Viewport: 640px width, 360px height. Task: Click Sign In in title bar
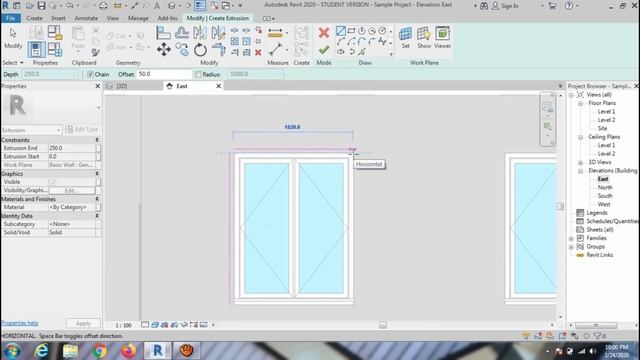point(505,6)
